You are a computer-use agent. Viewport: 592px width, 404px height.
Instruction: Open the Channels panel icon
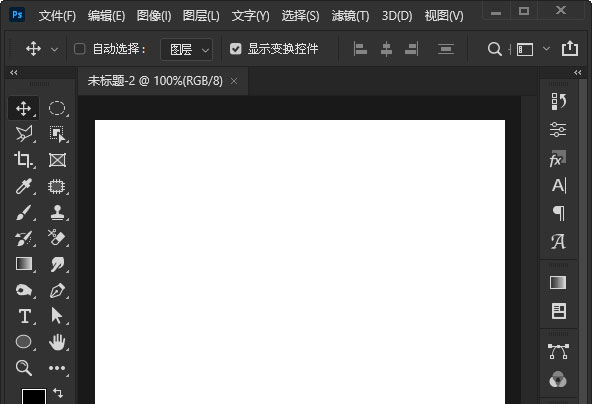point(558,379)
